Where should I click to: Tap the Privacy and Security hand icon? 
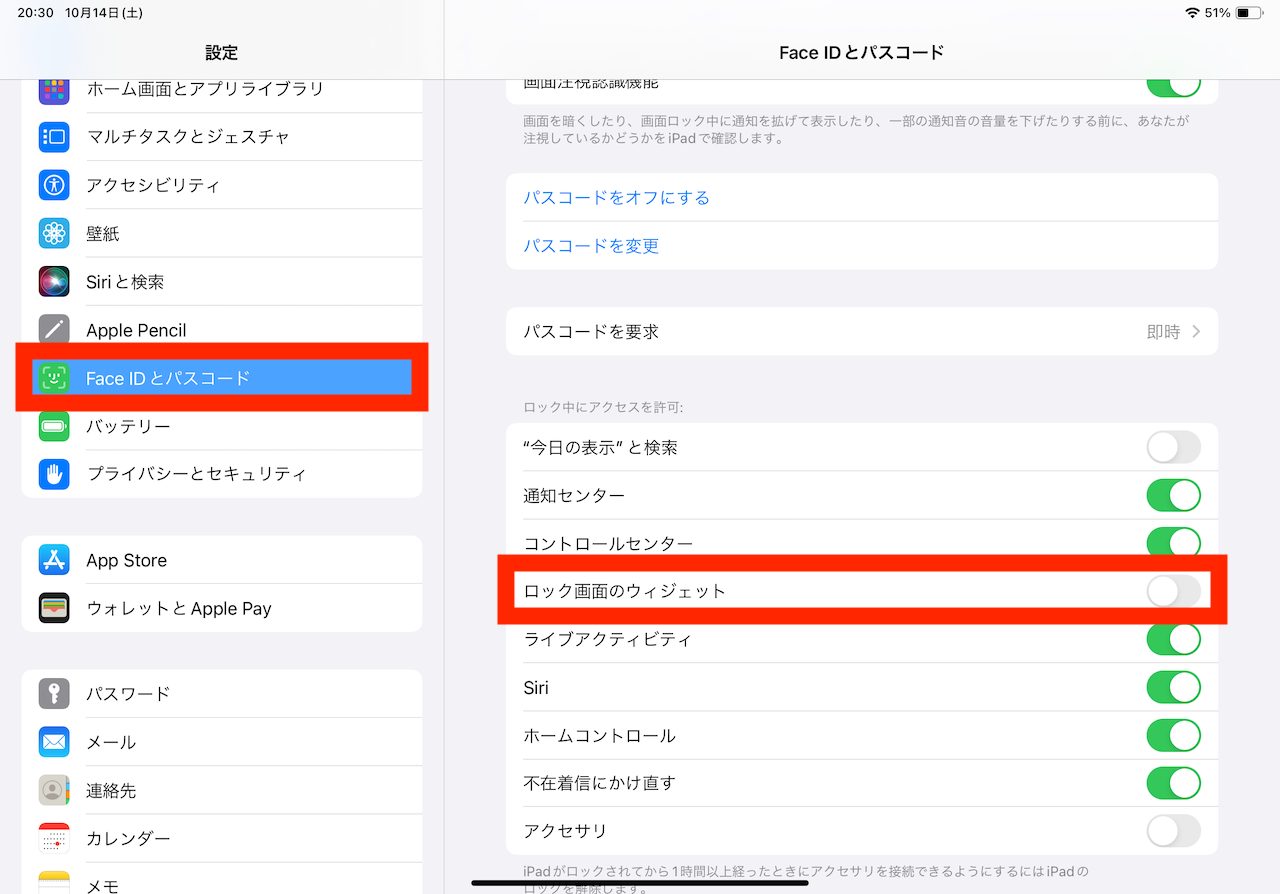[54, 474]
